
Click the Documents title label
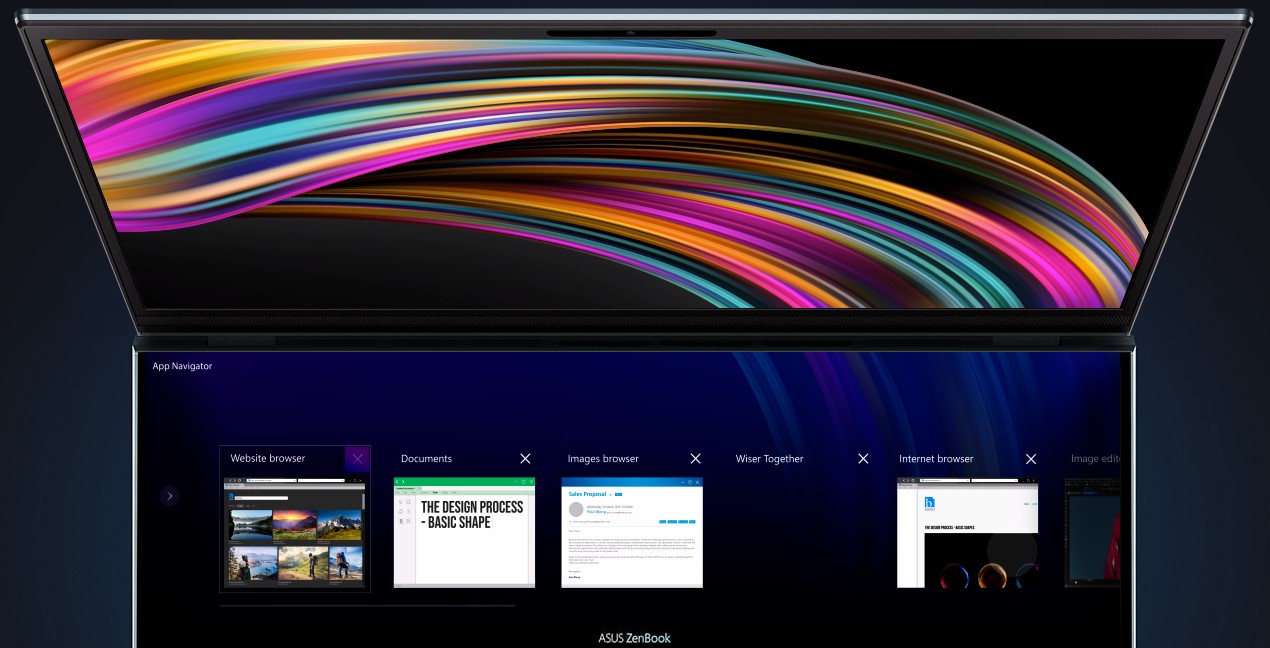pos(426,459)
